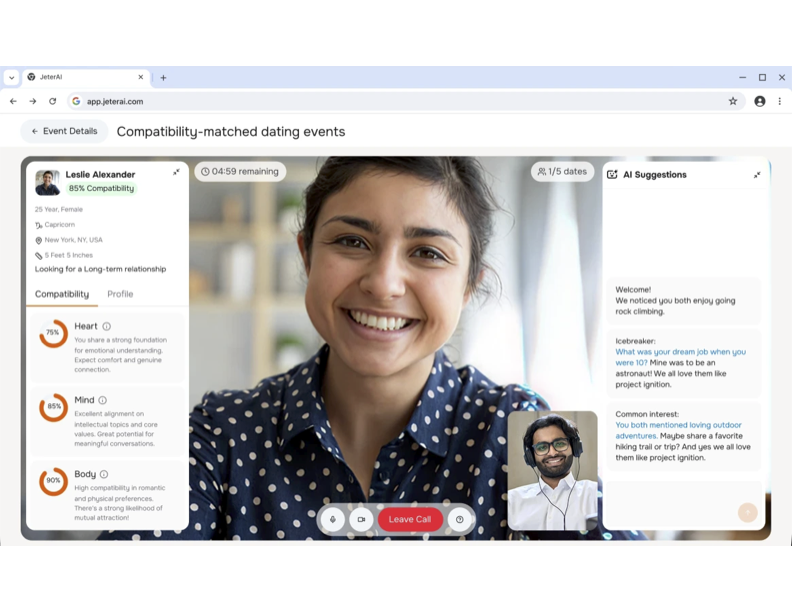Image resolution: width=792 pixels, height=612 pixels.
Task: Send the message with the arrow button
Action: pos(748,513)
